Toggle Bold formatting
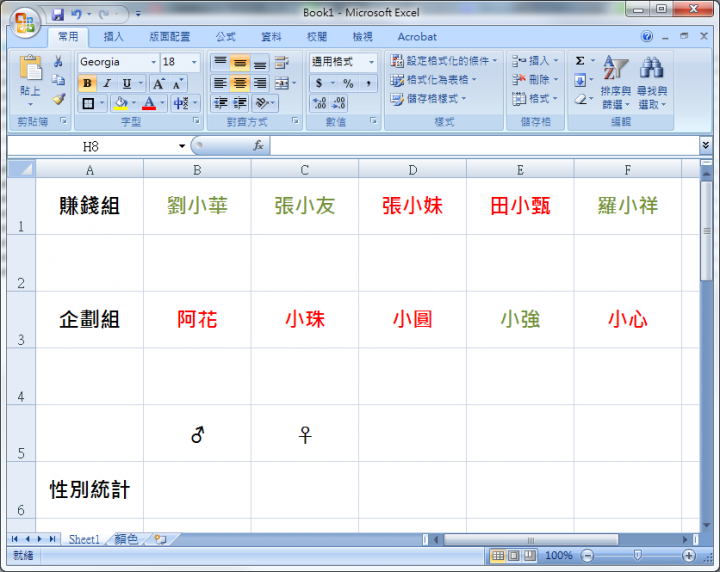720x572 pixels. point(87,84)
